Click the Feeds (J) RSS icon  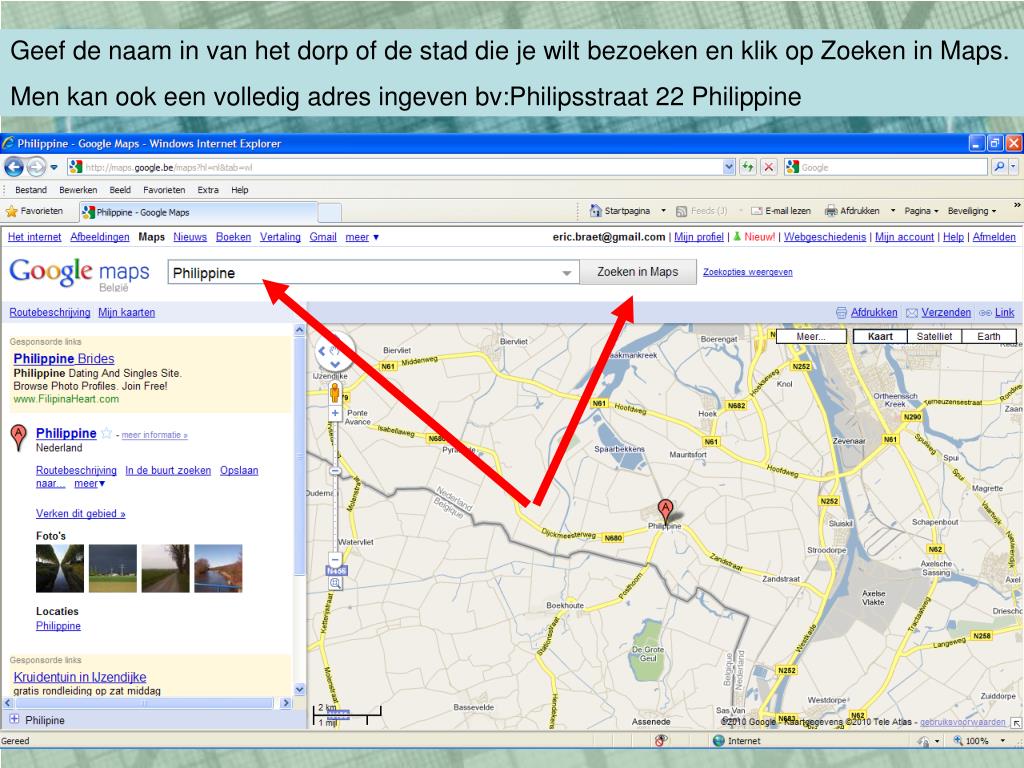point(681,211)
